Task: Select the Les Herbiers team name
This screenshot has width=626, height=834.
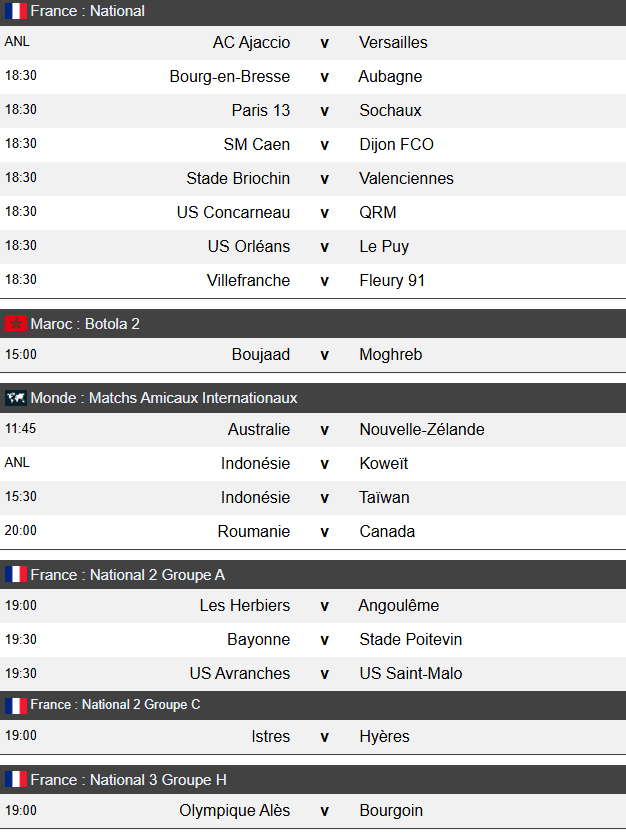Action: [x=245, y=606]
